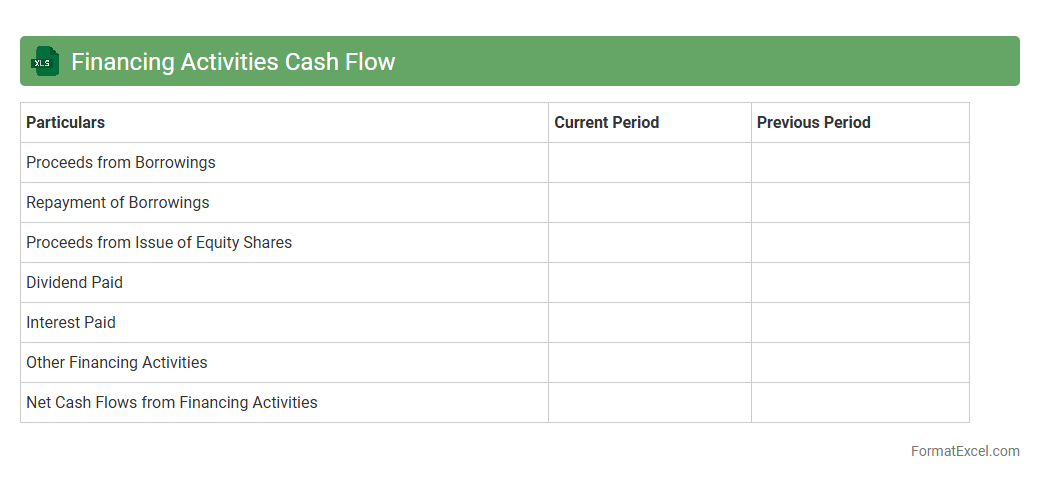Click Current Period cell for Other Financing Activities
The width and height of the screenshot is (1040, 480).
coord(650,362)
